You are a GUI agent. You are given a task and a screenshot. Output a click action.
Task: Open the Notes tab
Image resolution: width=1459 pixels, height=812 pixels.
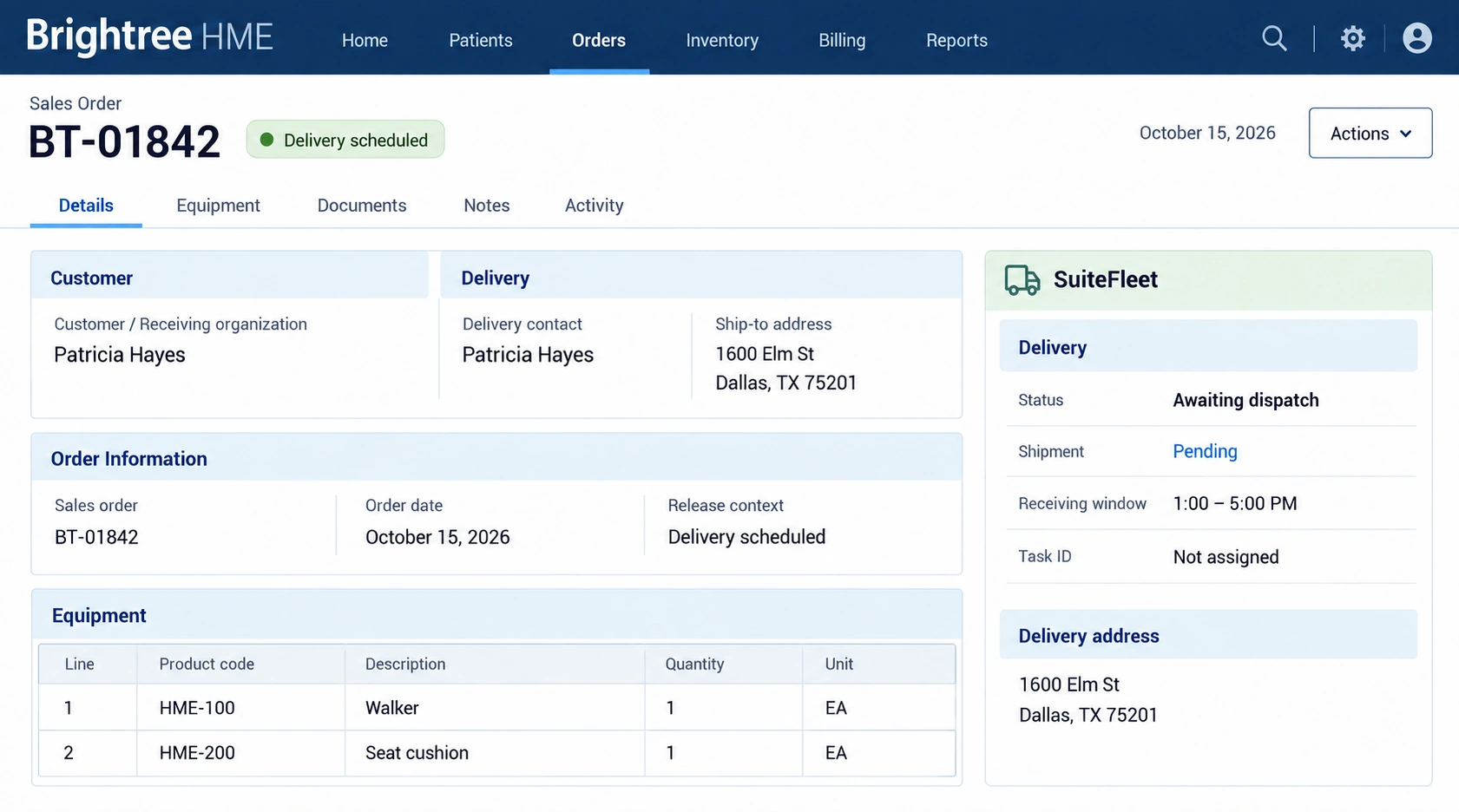coord(486,206)
